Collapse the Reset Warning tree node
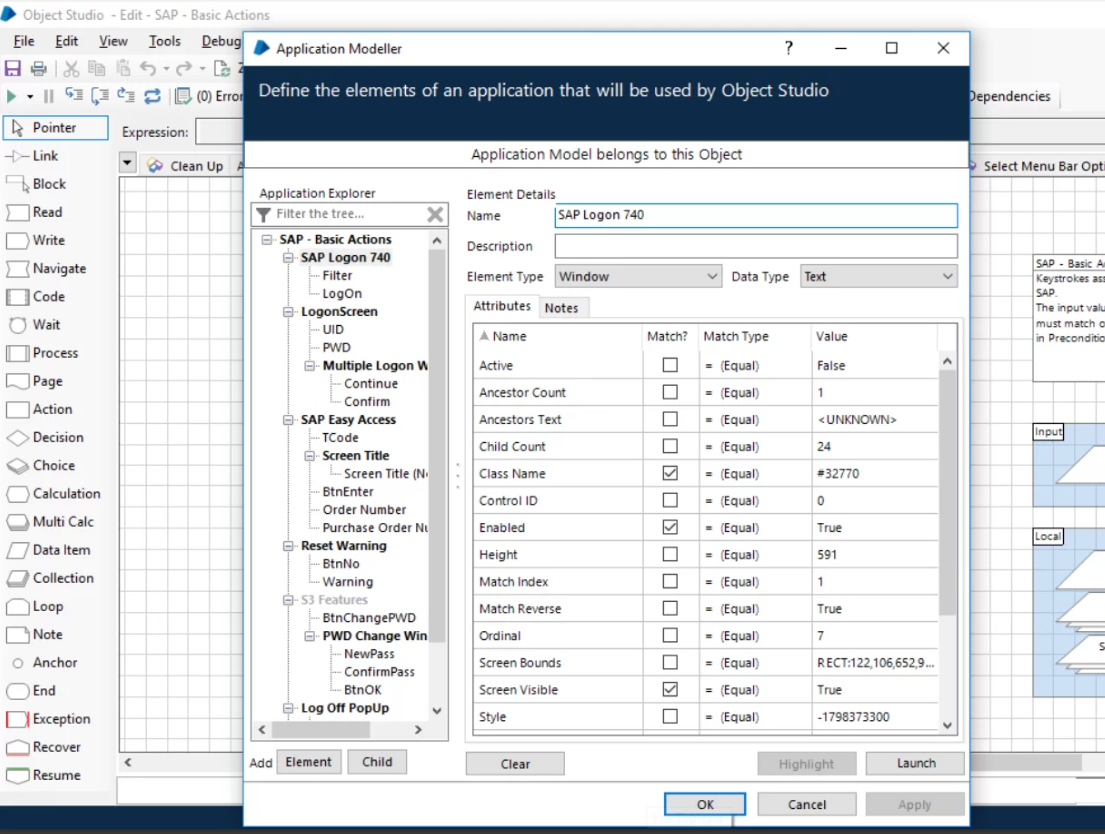The width and height of the screenshot is (1105, 834). pos(288,546)
